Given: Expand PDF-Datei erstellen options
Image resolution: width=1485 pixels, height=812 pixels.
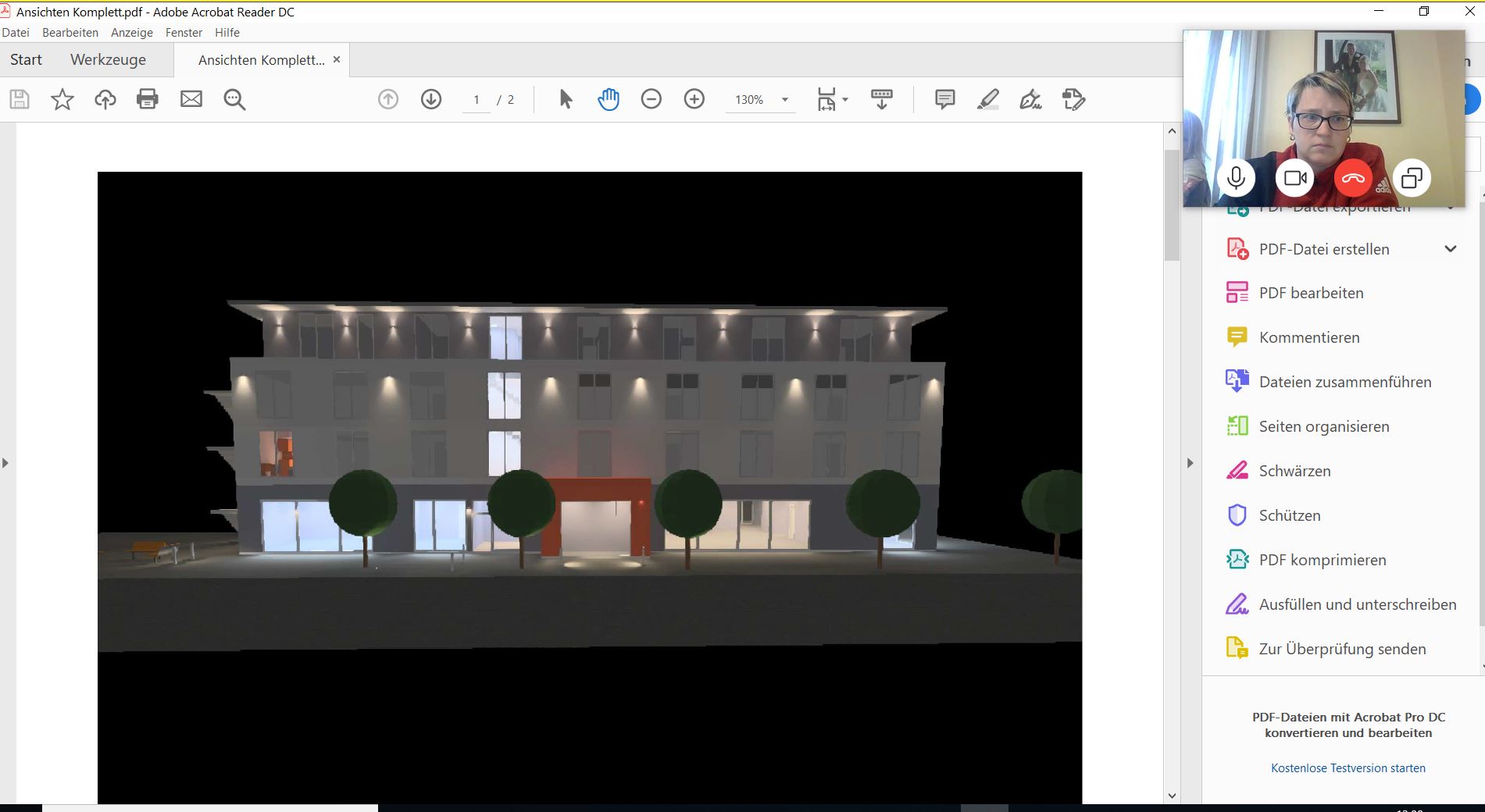Looking at the screenshot, I should (1451, 249).
